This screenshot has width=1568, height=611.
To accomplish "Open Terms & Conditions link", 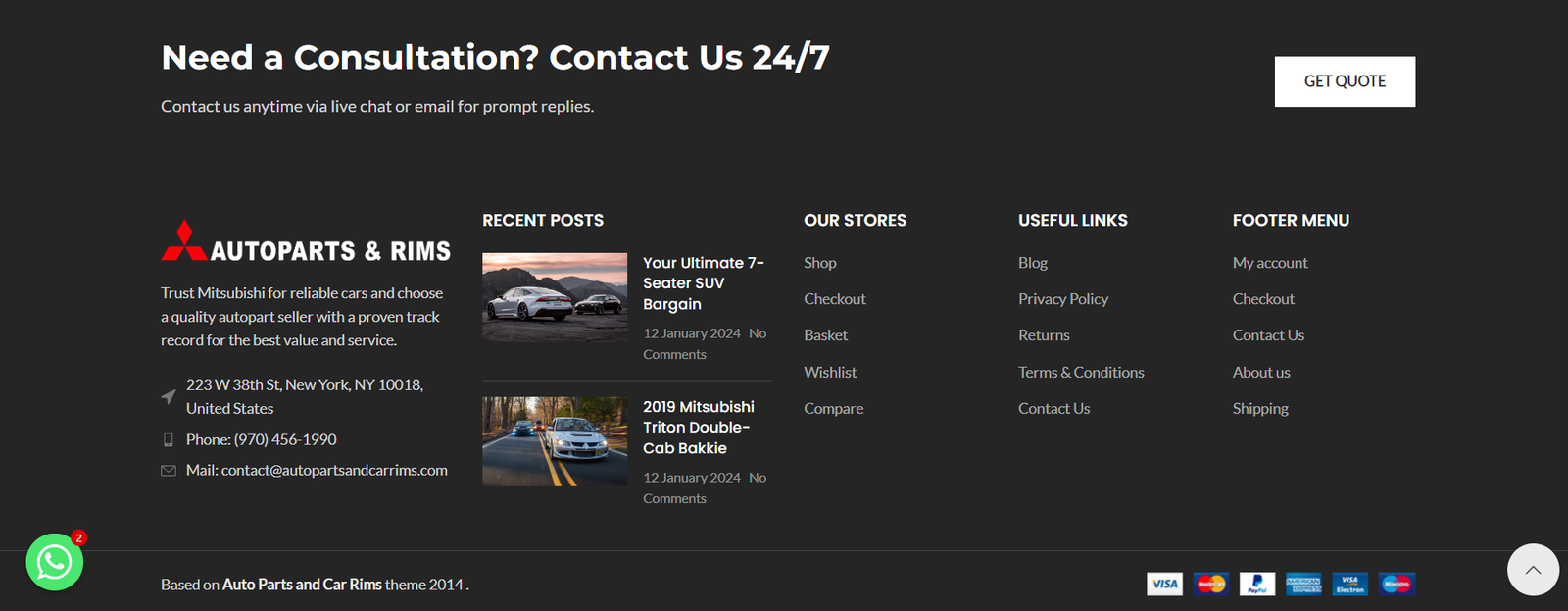I will 1081,373.
